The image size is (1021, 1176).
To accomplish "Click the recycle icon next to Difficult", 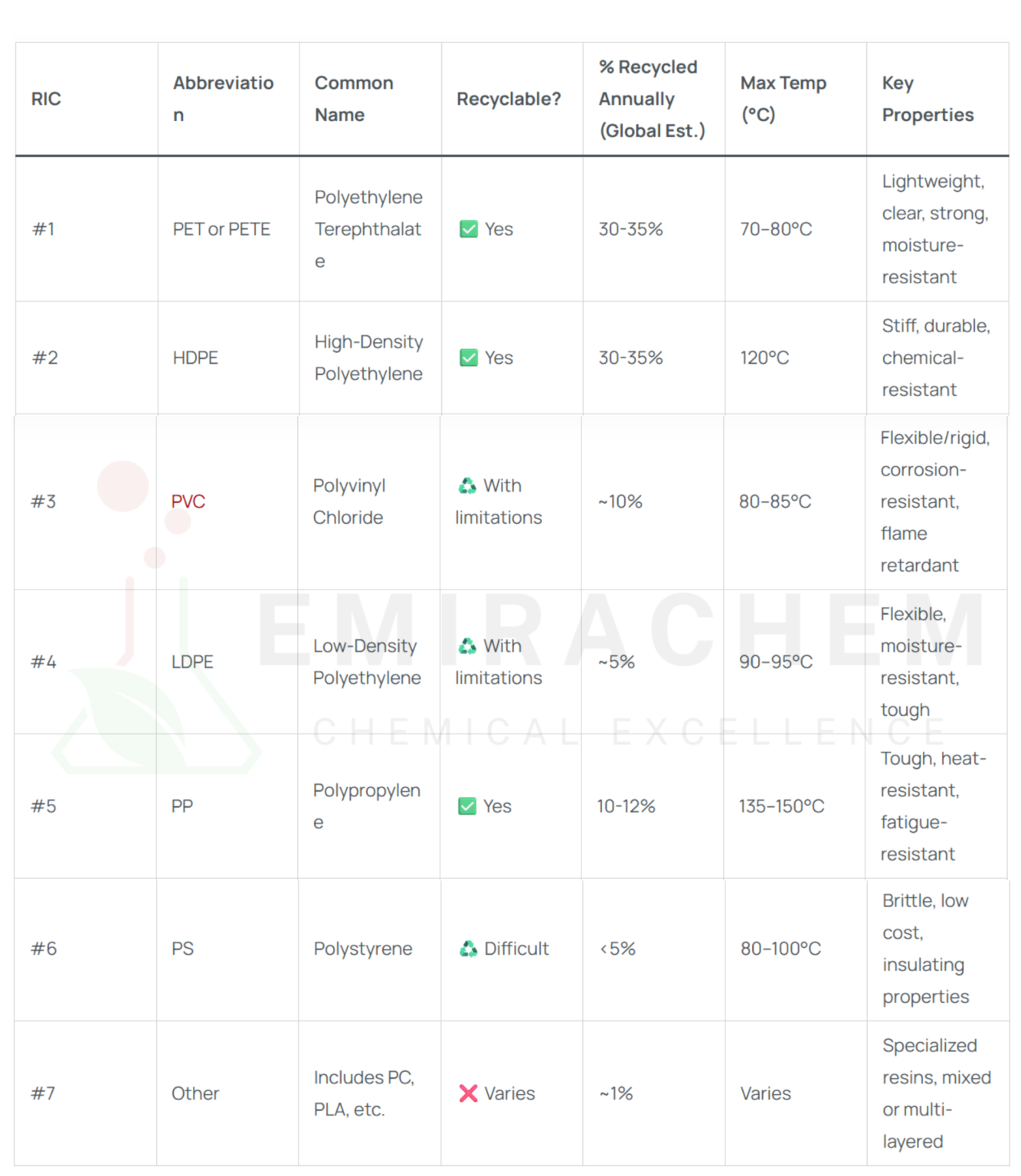I will point(468,949).
